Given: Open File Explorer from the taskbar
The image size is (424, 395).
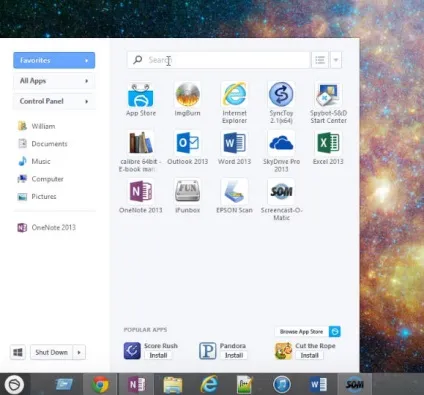Looking at the screenshot, I should point(173,385).
